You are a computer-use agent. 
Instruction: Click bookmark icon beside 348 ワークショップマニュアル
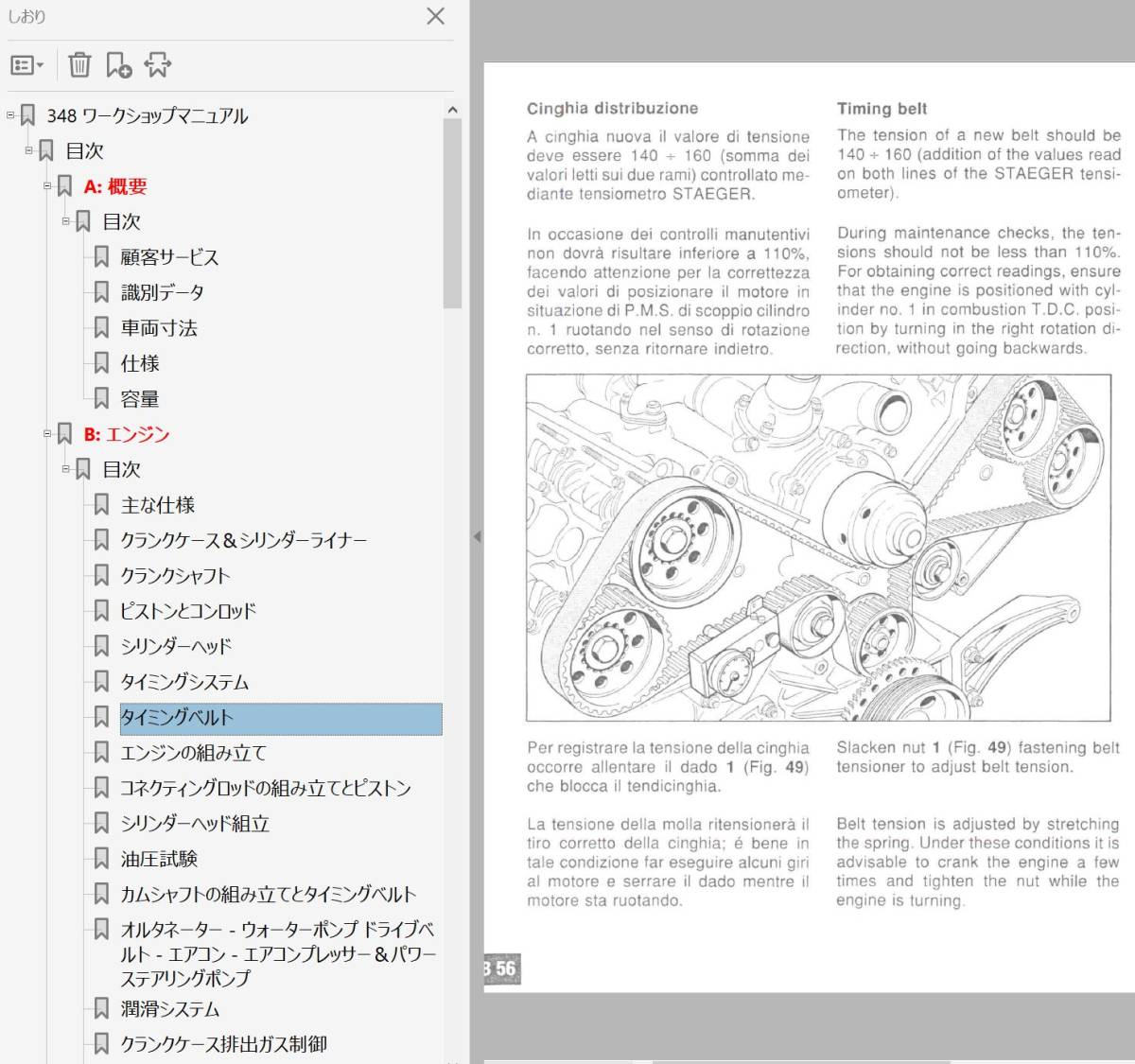27,115
